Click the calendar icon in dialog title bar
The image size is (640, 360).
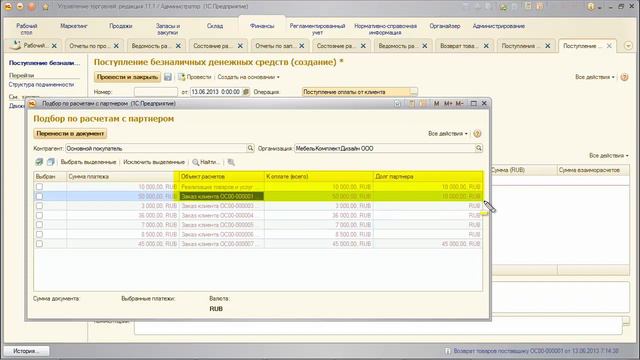423,104
